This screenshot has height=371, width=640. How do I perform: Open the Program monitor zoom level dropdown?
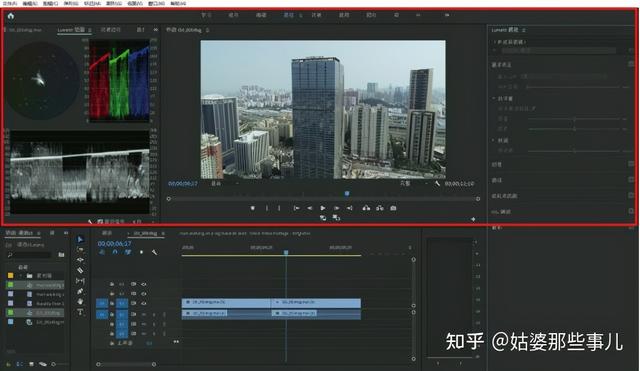click(224, 184)
